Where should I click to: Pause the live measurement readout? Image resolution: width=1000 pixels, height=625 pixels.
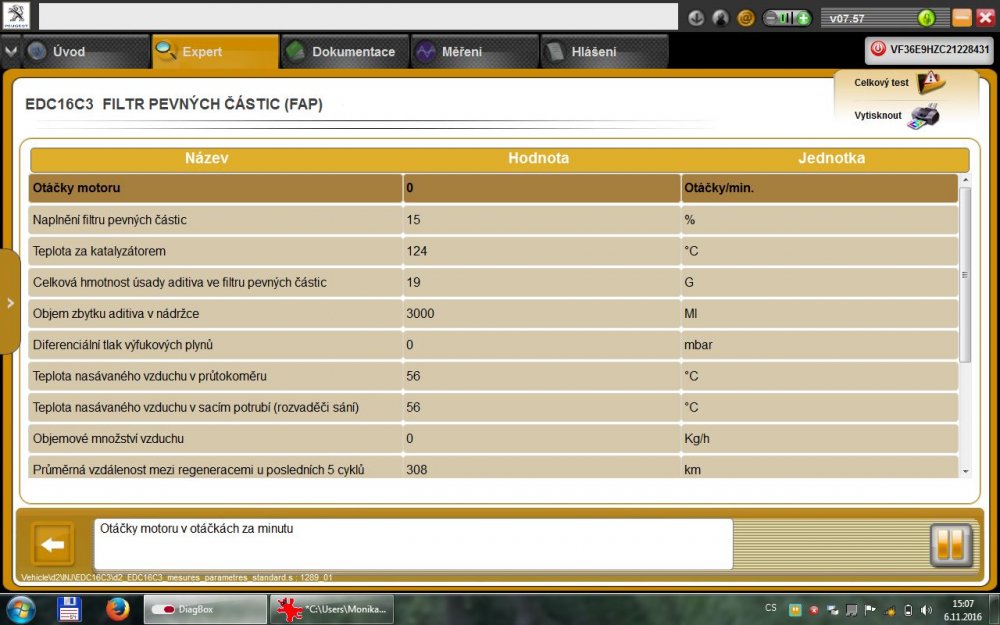tap(949, 545)
